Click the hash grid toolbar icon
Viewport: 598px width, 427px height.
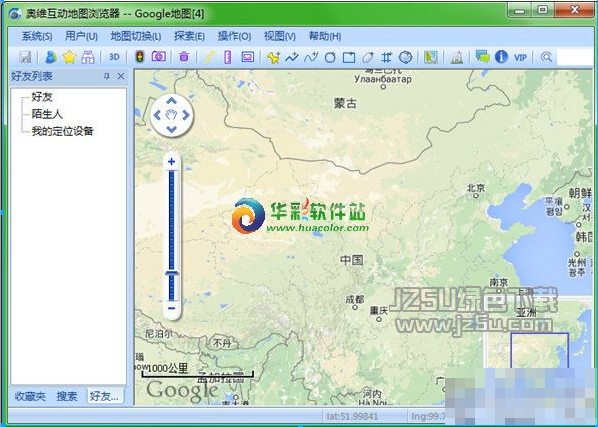tap(387, 58)
